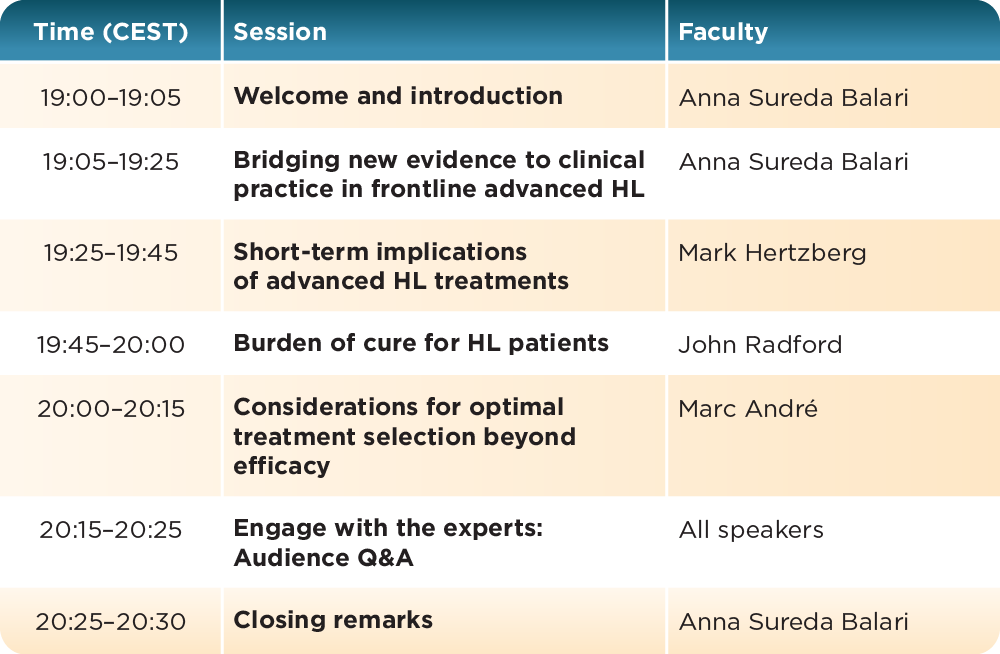Select the 19:00–19:05 time slot

[111, 98]
